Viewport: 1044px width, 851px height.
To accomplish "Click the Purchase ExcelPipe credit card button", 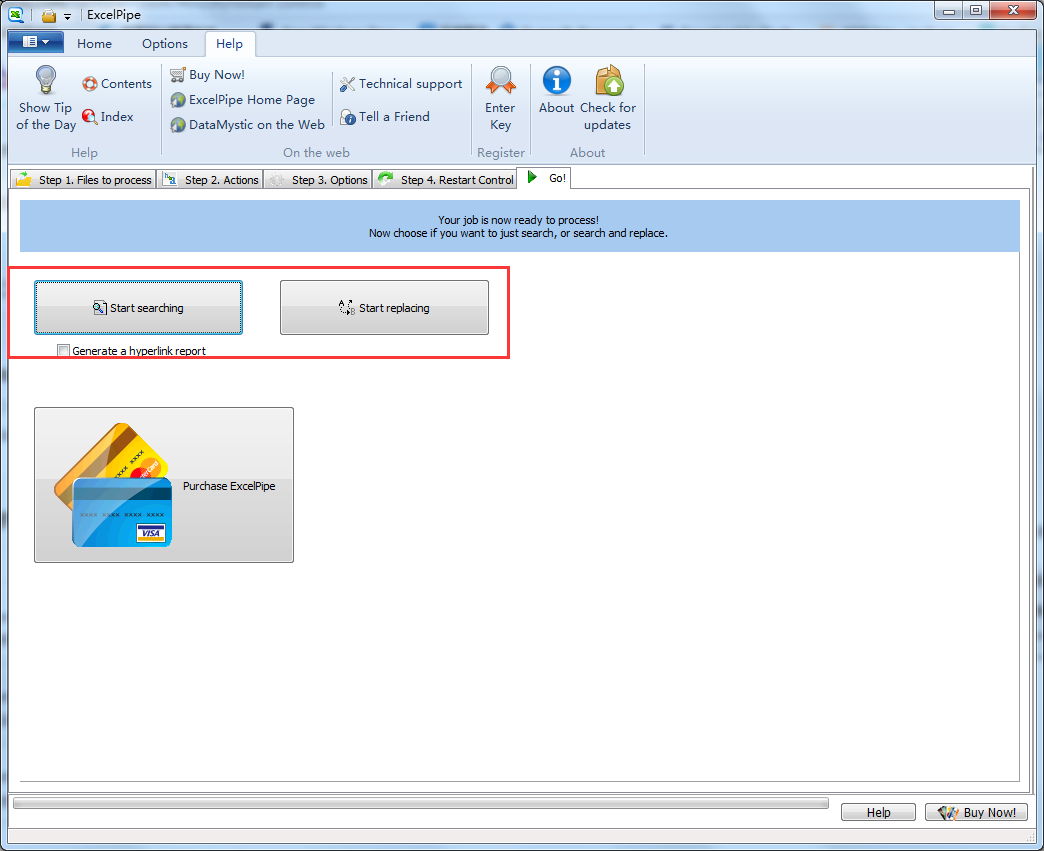I will coord(164,485).
